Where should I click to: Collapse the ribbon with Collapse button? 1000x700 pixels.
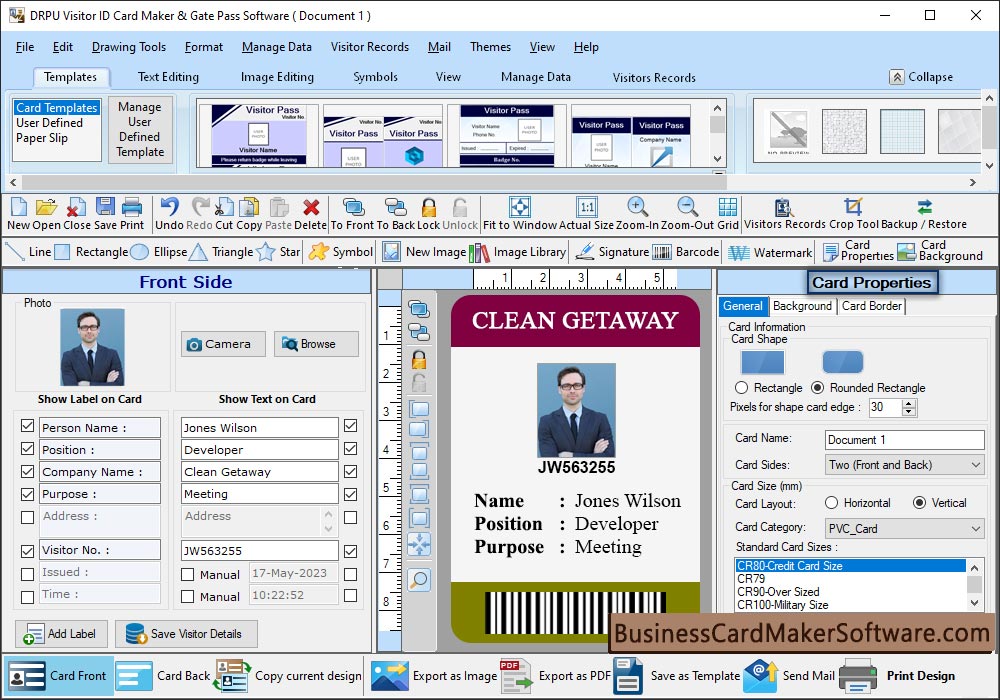[x=922, y=77]
